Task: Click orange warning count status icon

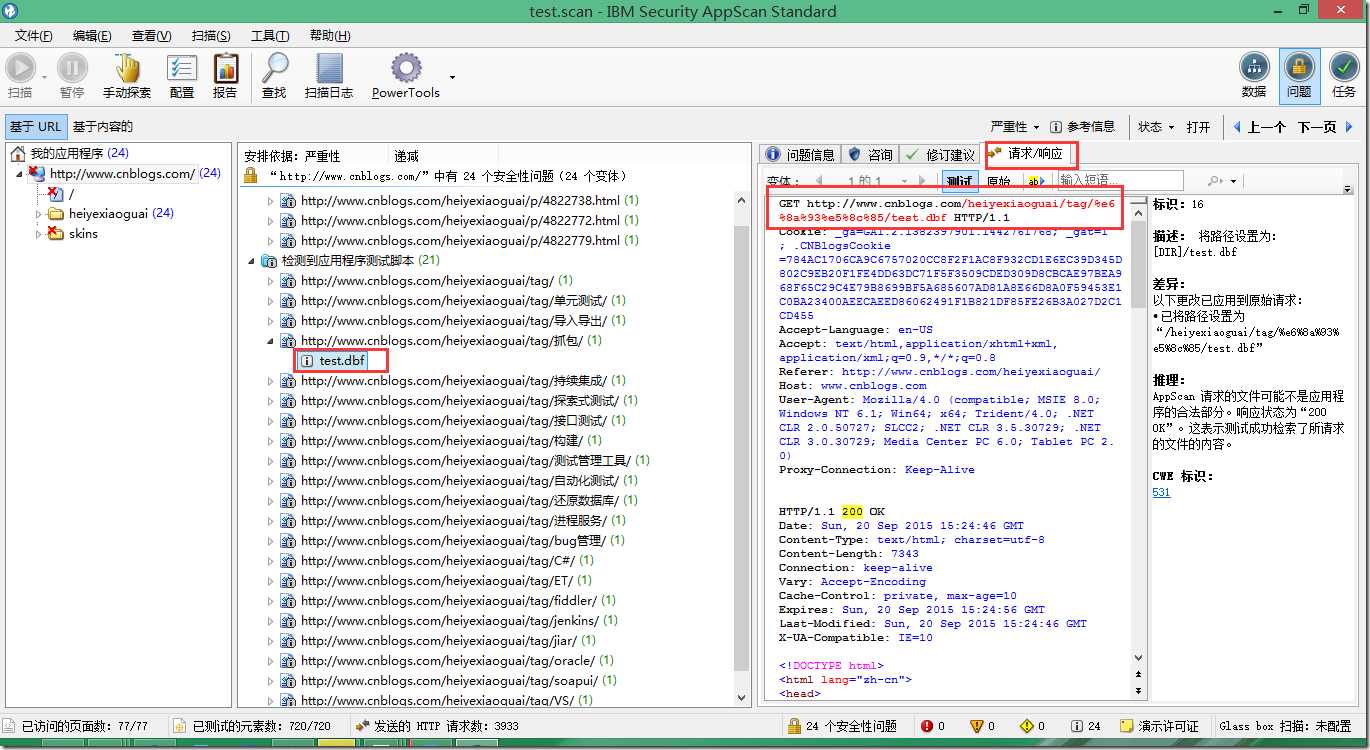Action: pos(976,726)
